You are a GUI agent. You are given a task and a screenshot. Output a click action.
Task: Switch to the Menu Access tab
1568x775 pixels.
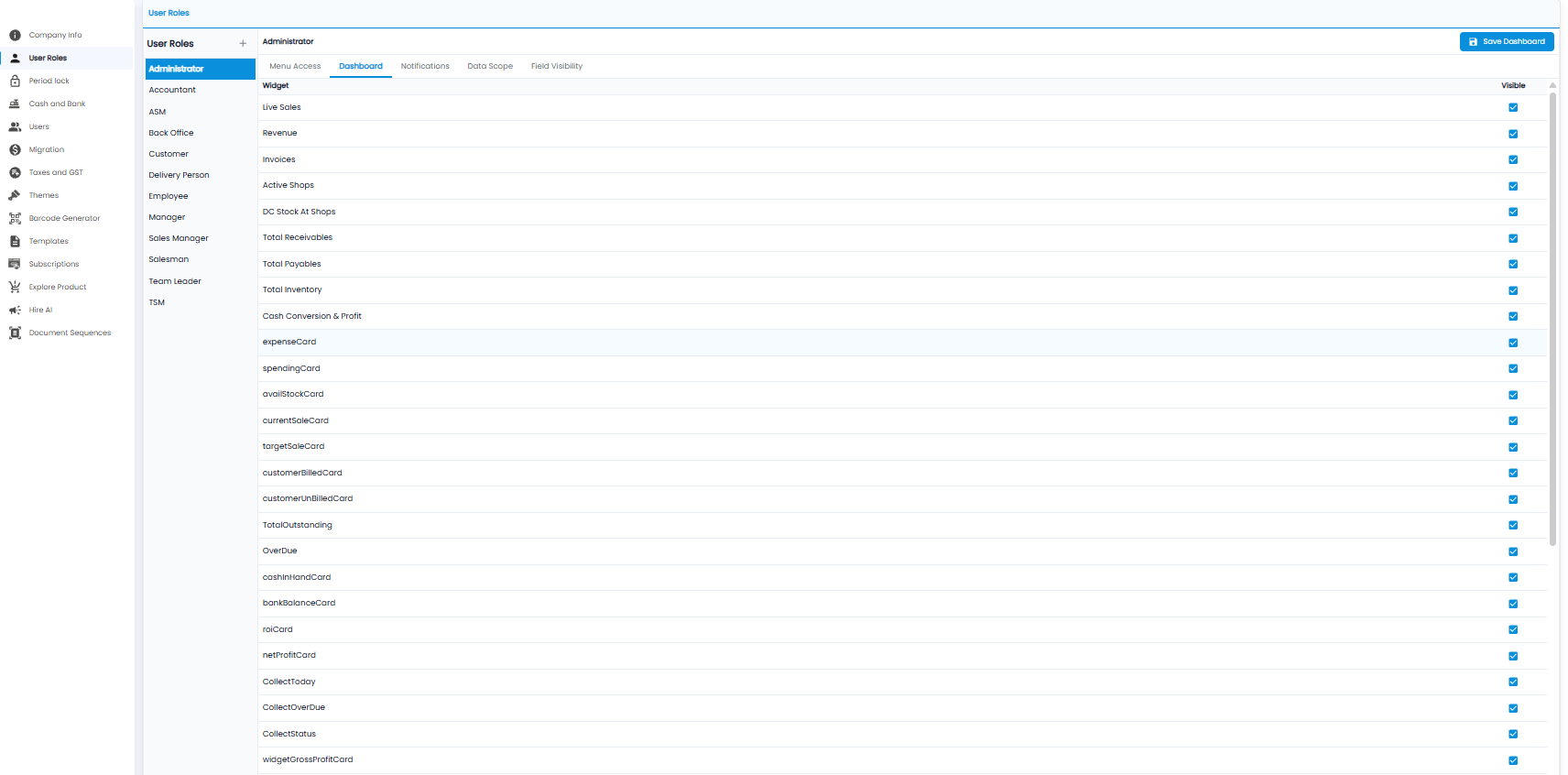(x=295, y=66)
